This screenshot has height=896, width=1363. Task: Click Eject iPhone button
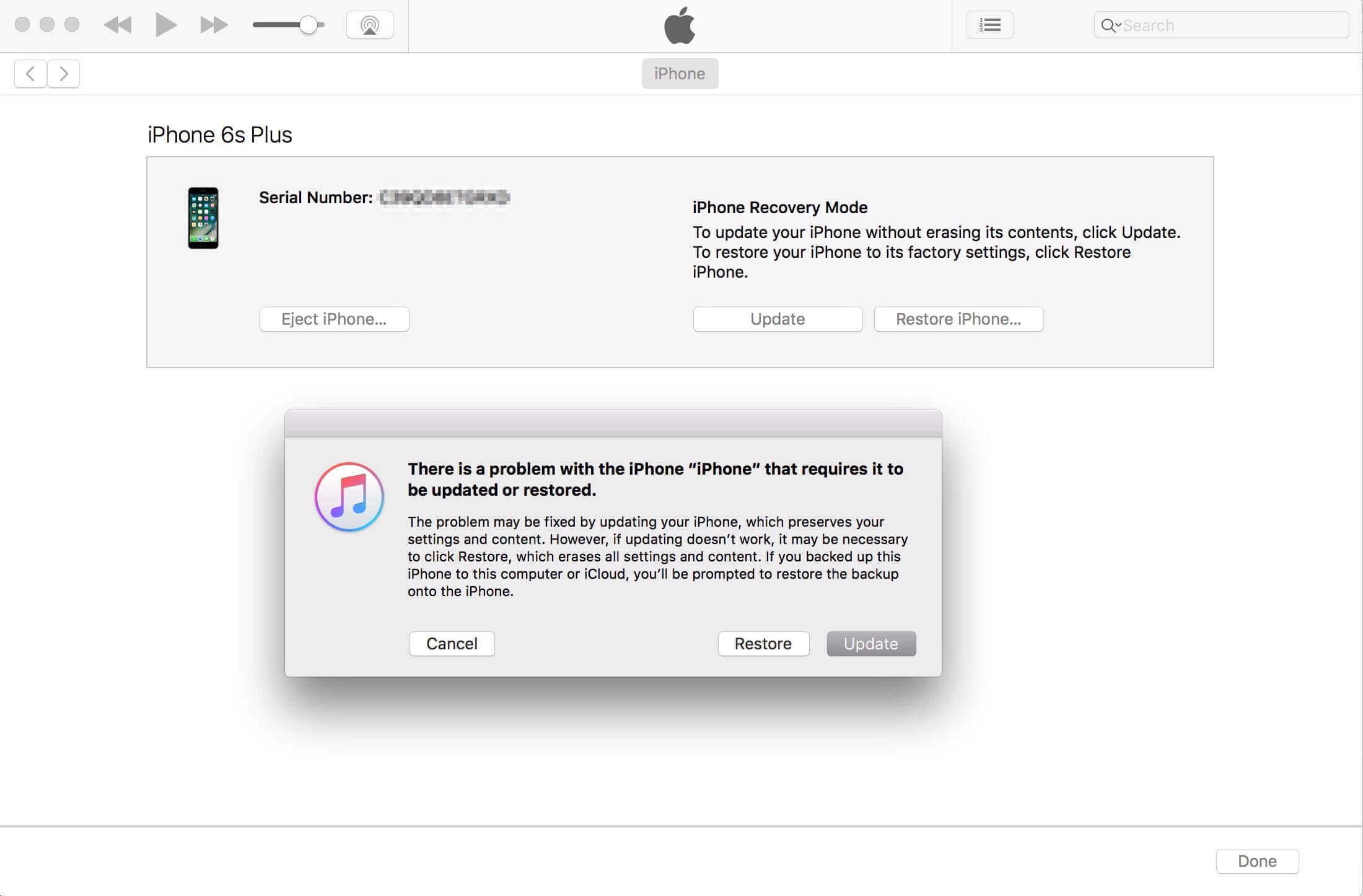pos(334,318)
